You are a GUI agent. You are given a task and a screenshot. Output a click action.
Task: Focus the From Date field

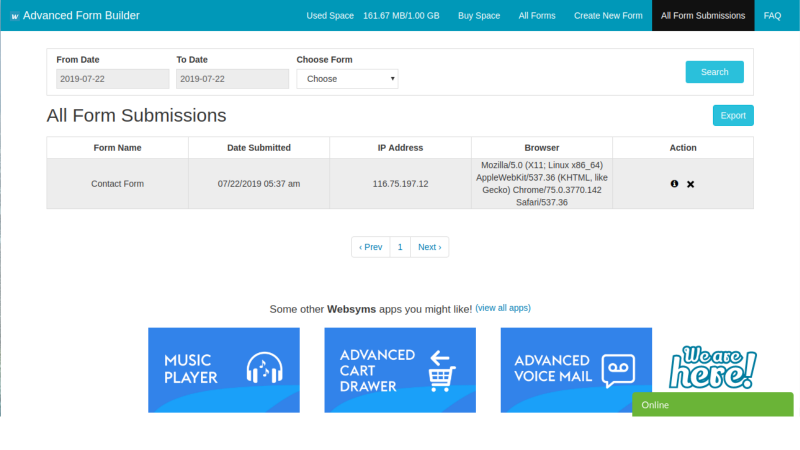(x=113, y=79)
